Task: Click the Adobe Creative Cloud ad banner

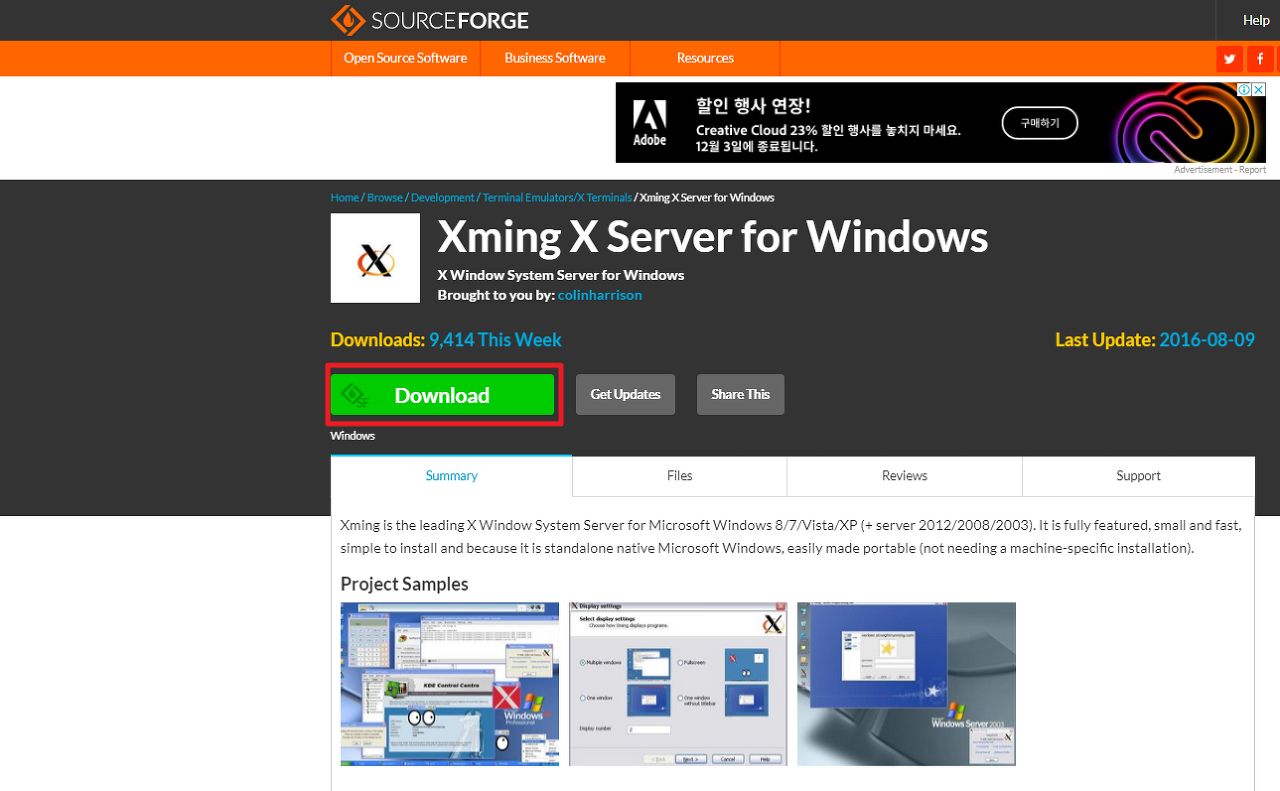Action: click(x=940, y=122)
